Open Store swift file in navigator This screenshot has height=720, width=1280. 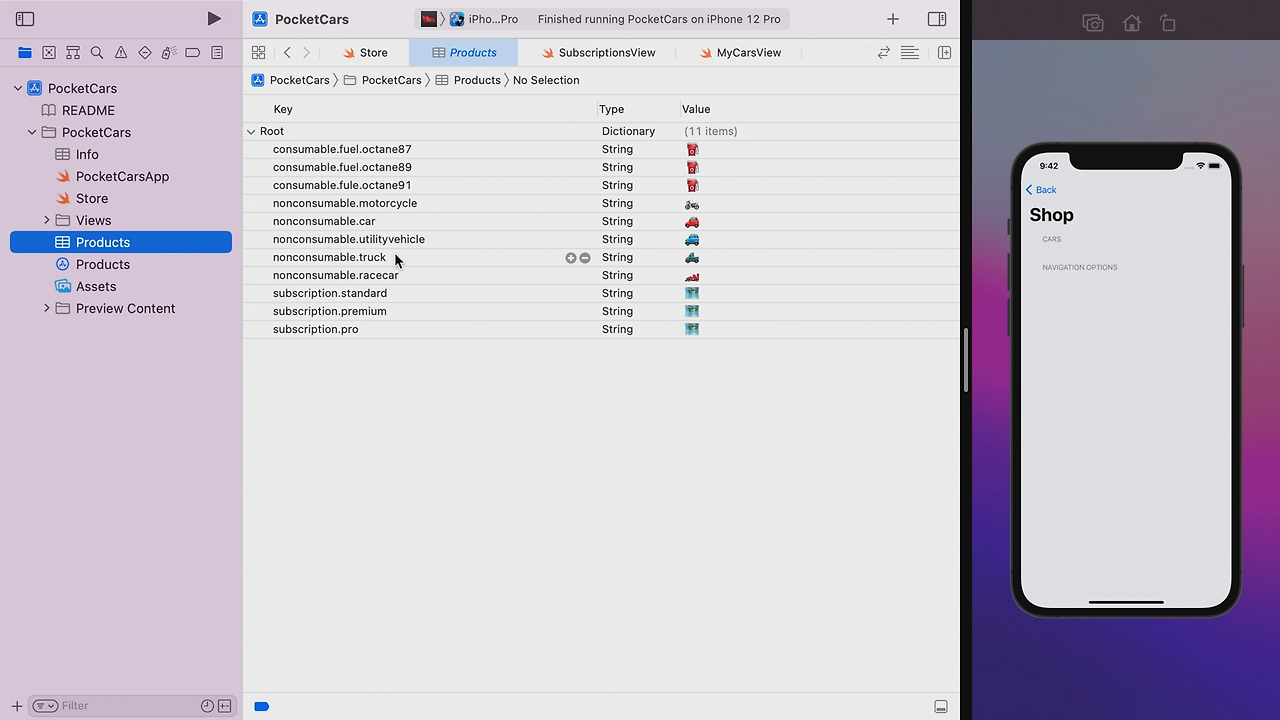pos(91,198)
